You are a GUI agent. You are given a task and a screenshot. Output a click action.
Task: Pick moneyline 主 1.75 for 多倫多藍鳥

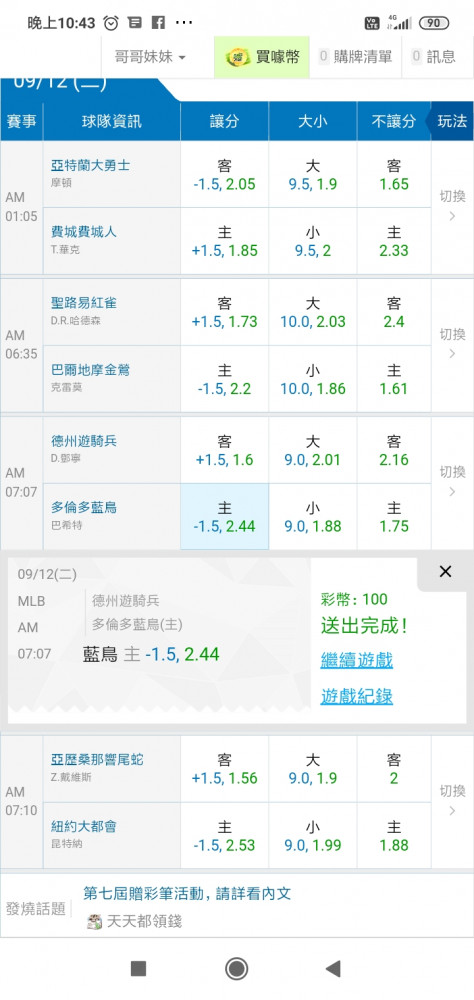(394, 517)
